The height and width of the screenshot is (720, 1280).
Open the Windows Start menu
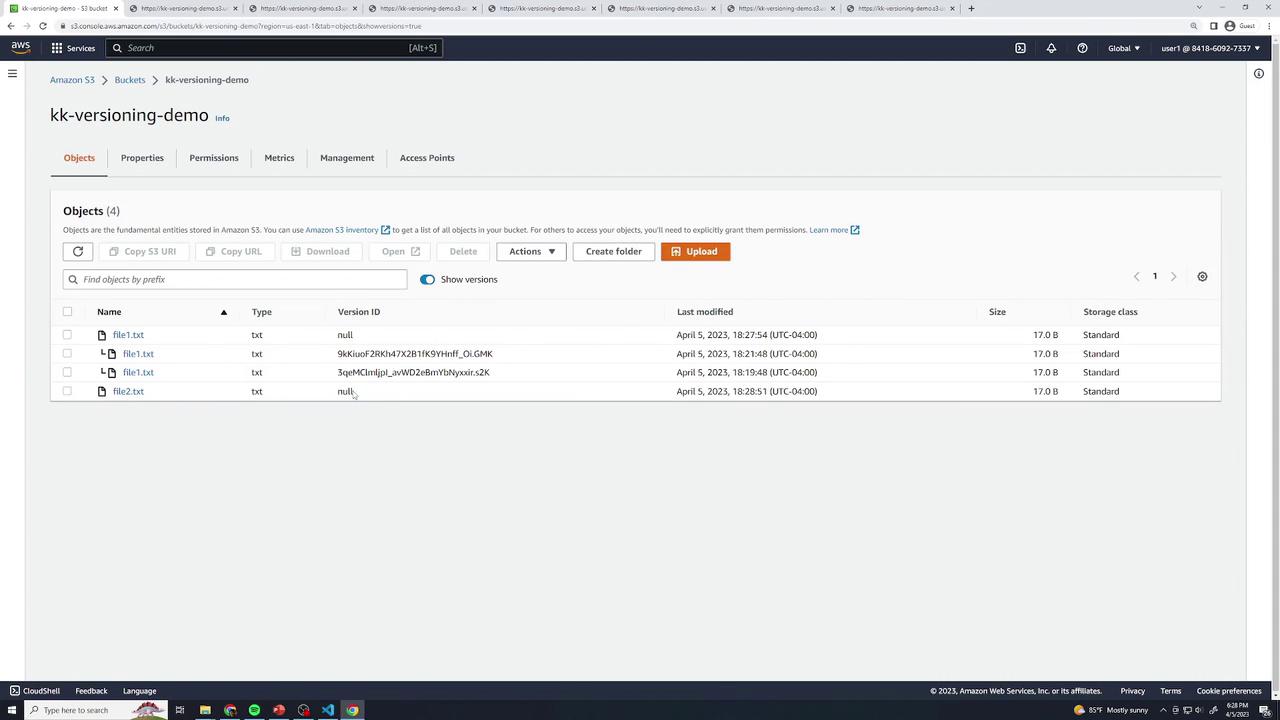click(11, 710)
